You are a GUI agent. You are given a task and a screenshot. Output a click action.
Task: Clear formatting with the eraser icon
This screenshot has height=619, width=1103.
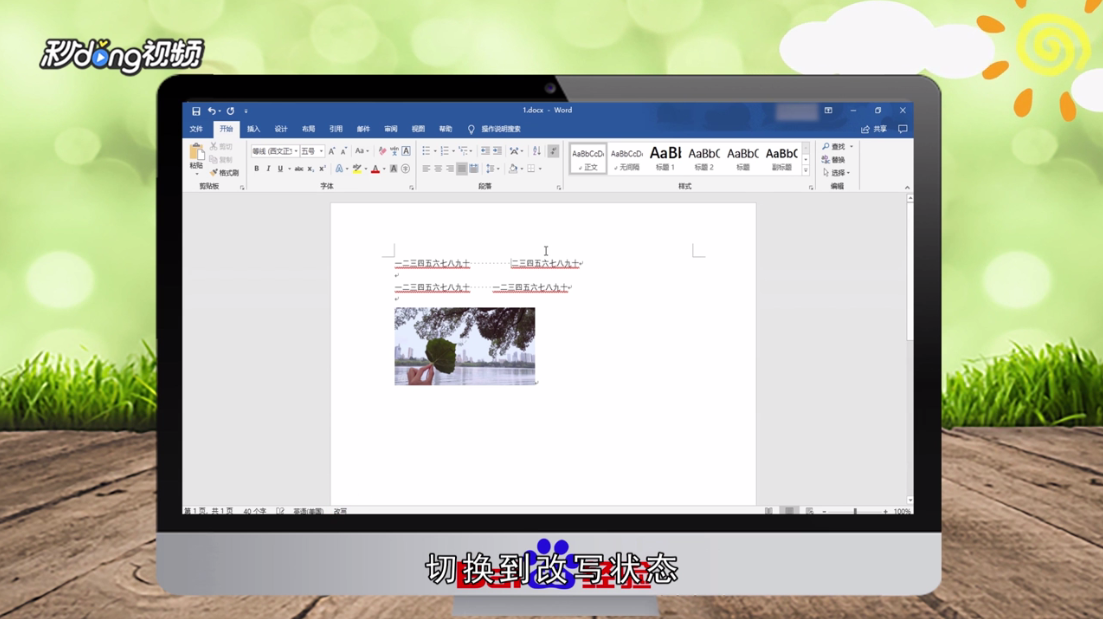(382, 150)
